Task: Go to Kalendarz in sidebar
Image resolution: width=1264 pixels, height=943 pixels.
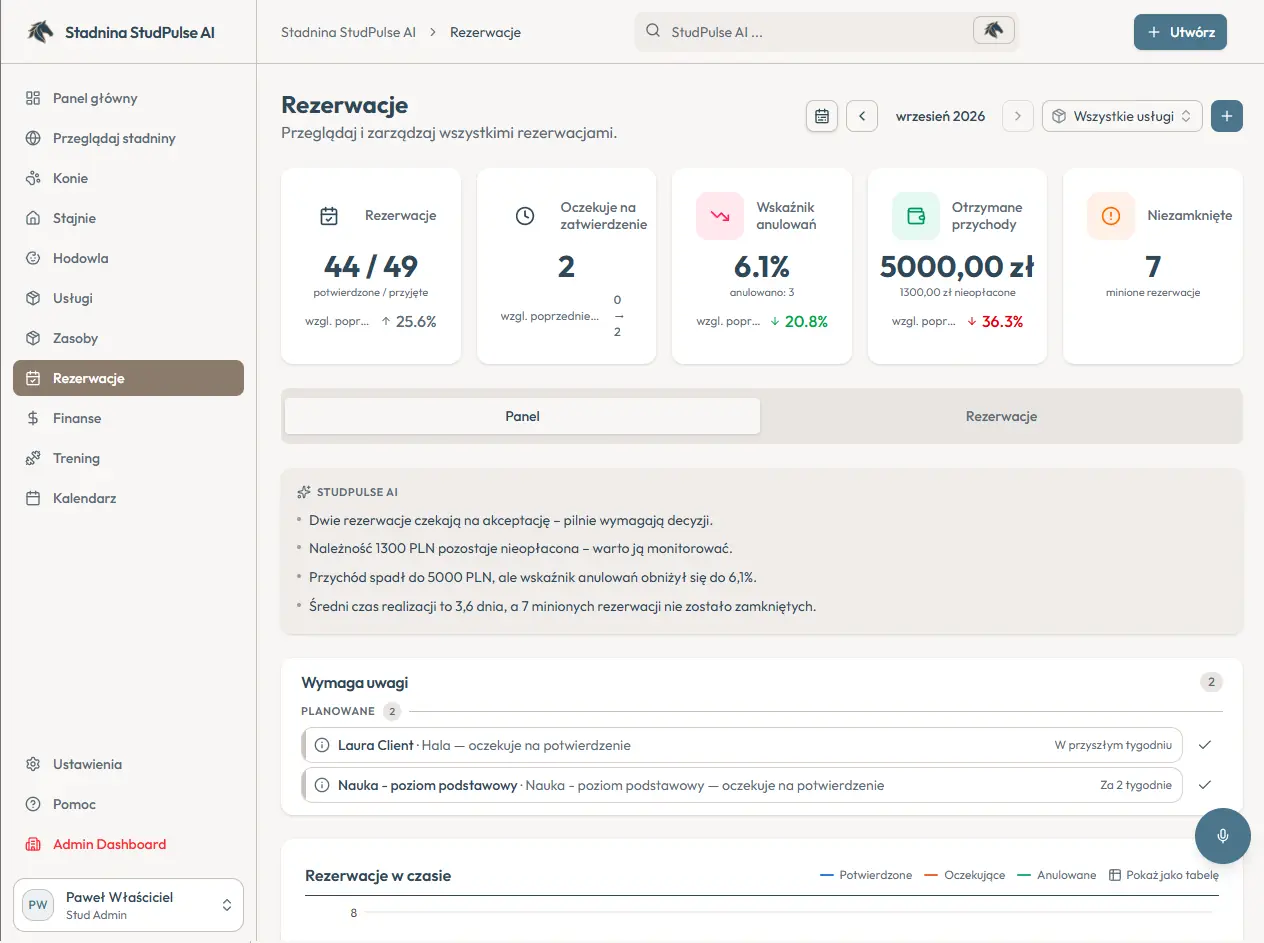Action: (128, 498)
